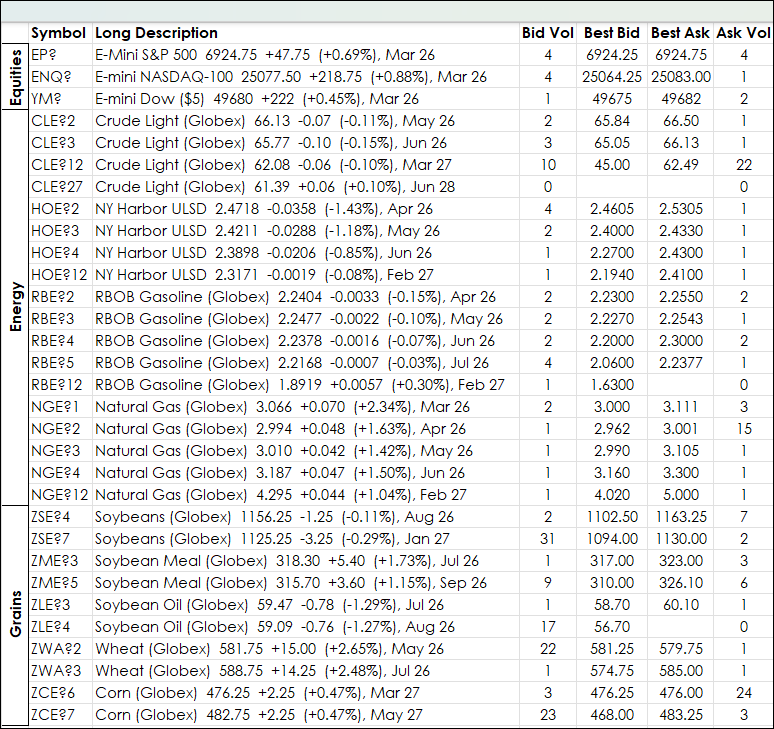The height and width of the screenshot is (729, 774).
Task: Sort by the Bid Vol header
Action: pyautogui.click(x=547, y=33)
